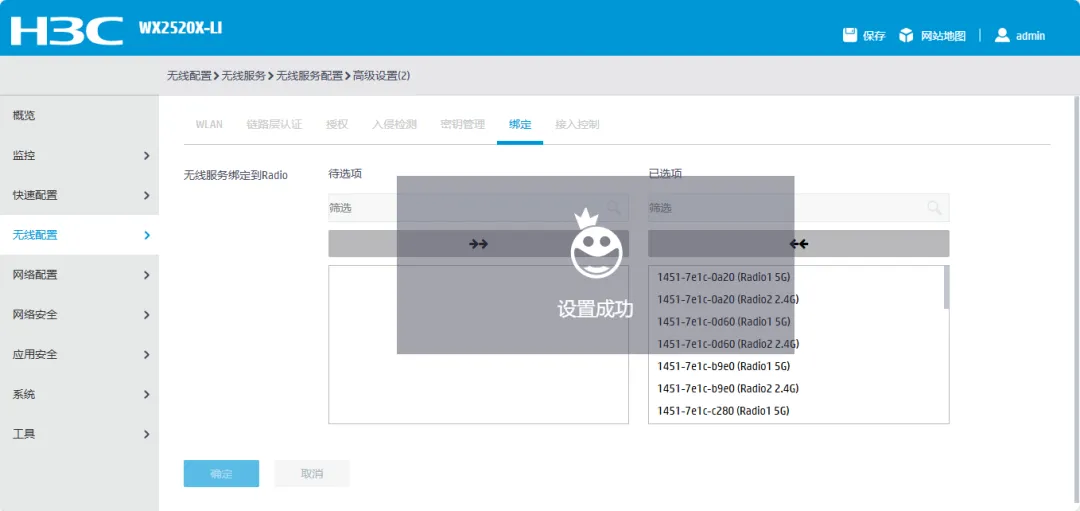
Task: Click the 确定 confirm button
Action: coord(221,474)
